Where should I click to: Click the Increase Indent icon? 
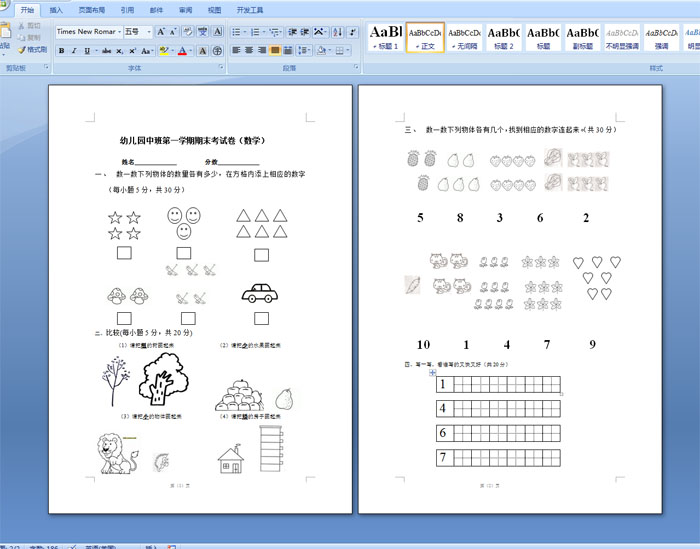pyautogui.click(x=304, y=32)
